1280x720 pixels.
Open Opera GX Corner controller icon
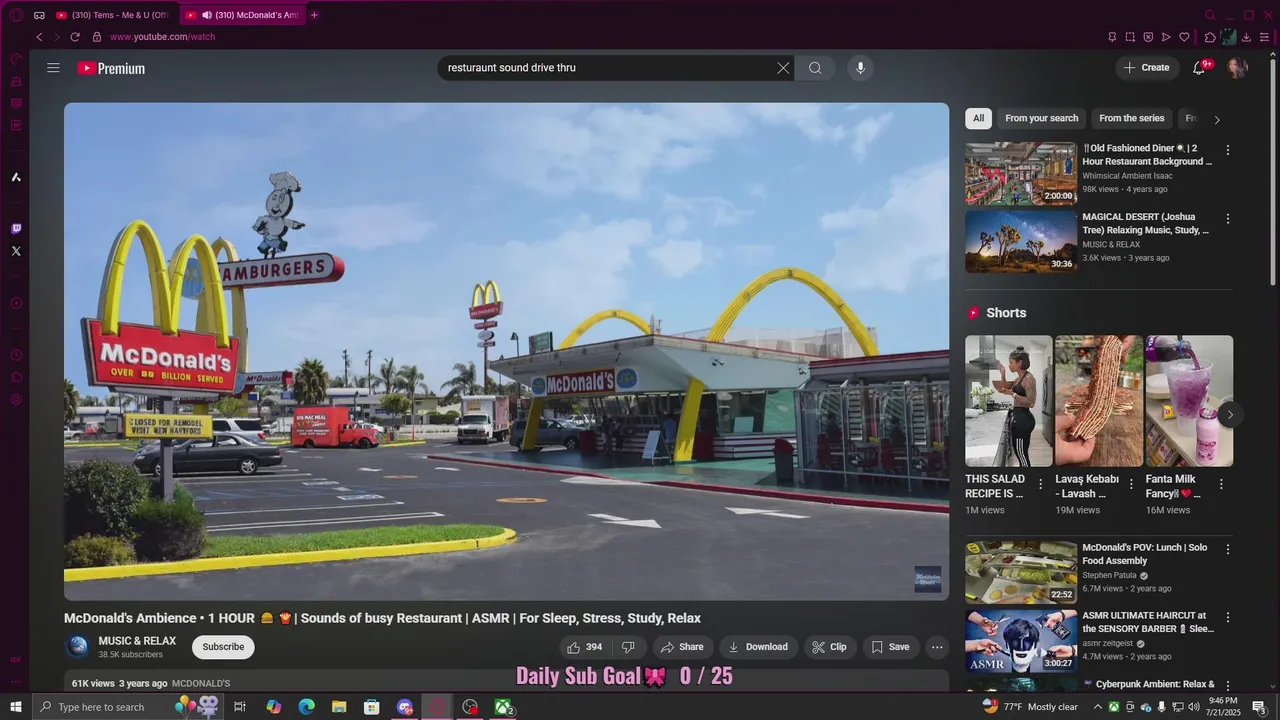coord(39,15)
